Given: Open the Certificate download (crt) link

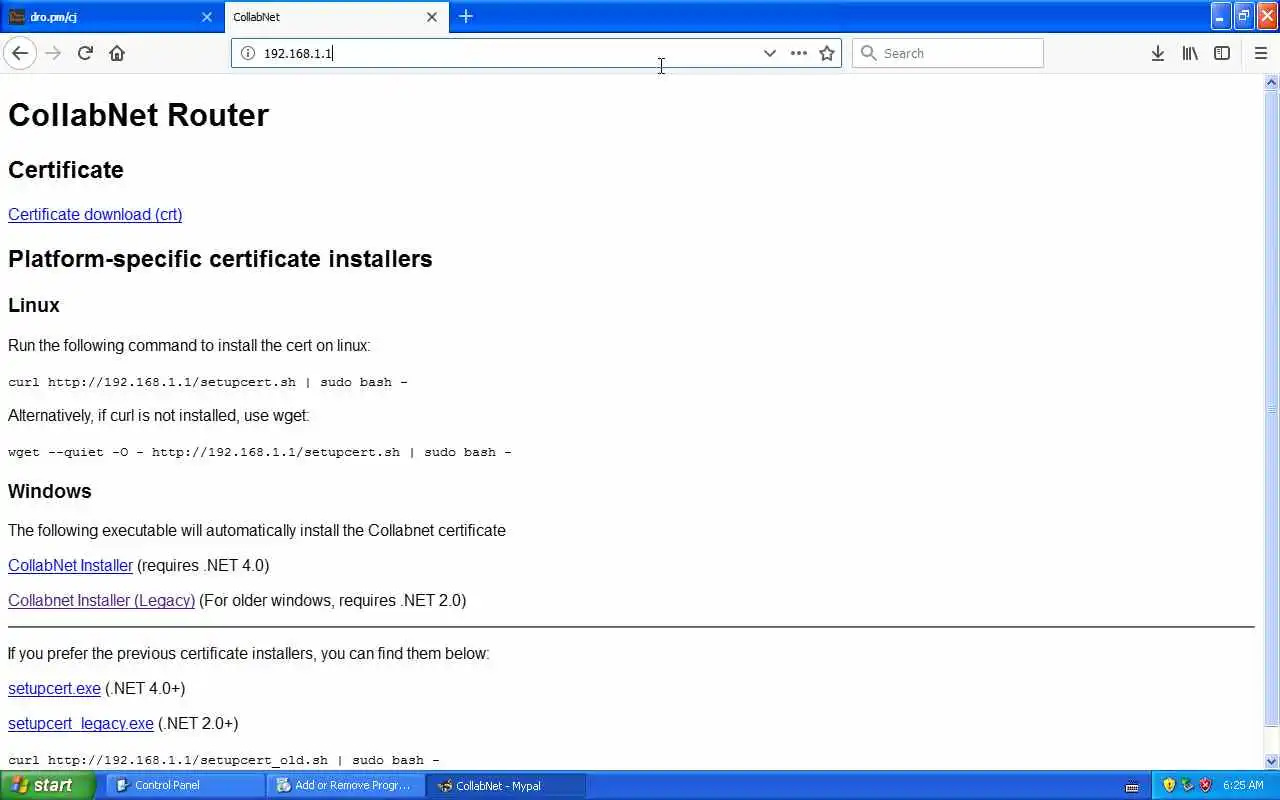Looking at the screenshot, I should (95, 214).
